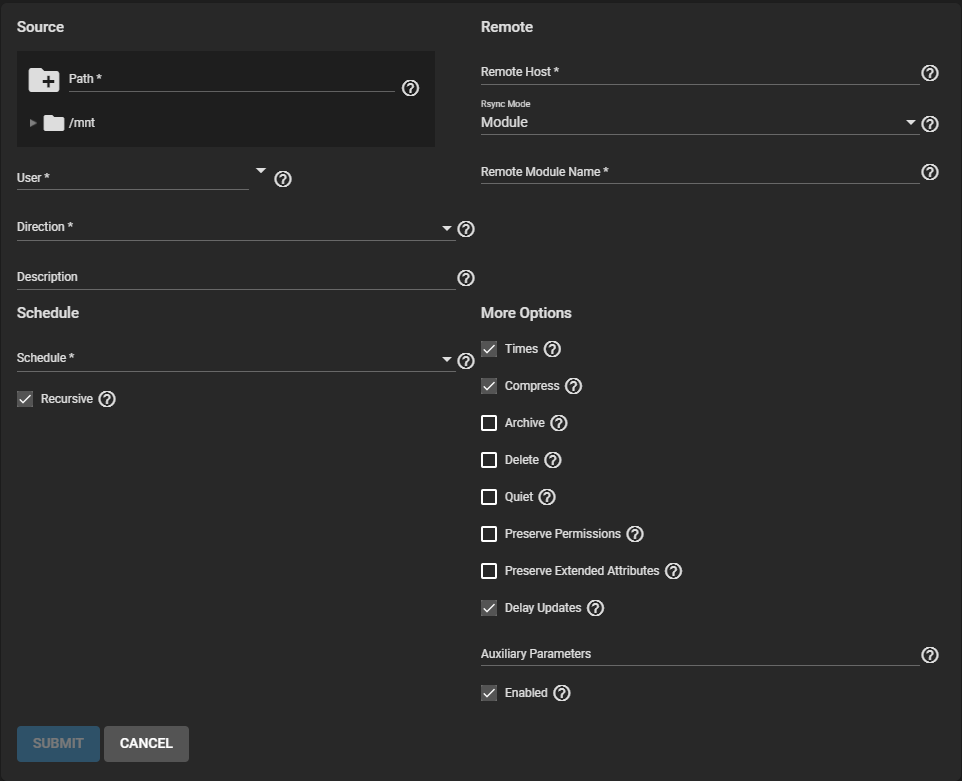Show help for Remote Module Name
Screen dimensions: 962x781
click(930, 172)
